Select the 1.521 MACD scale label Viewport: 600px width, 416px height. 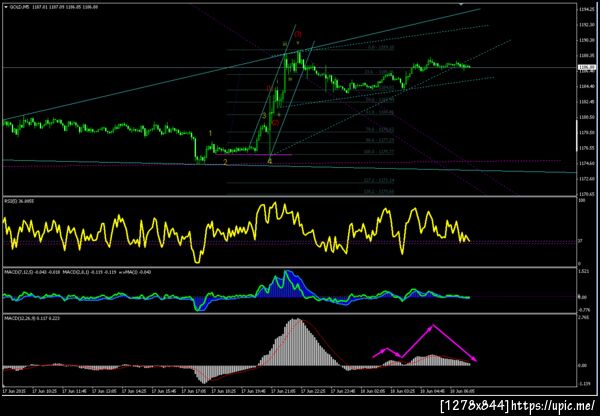583,271
